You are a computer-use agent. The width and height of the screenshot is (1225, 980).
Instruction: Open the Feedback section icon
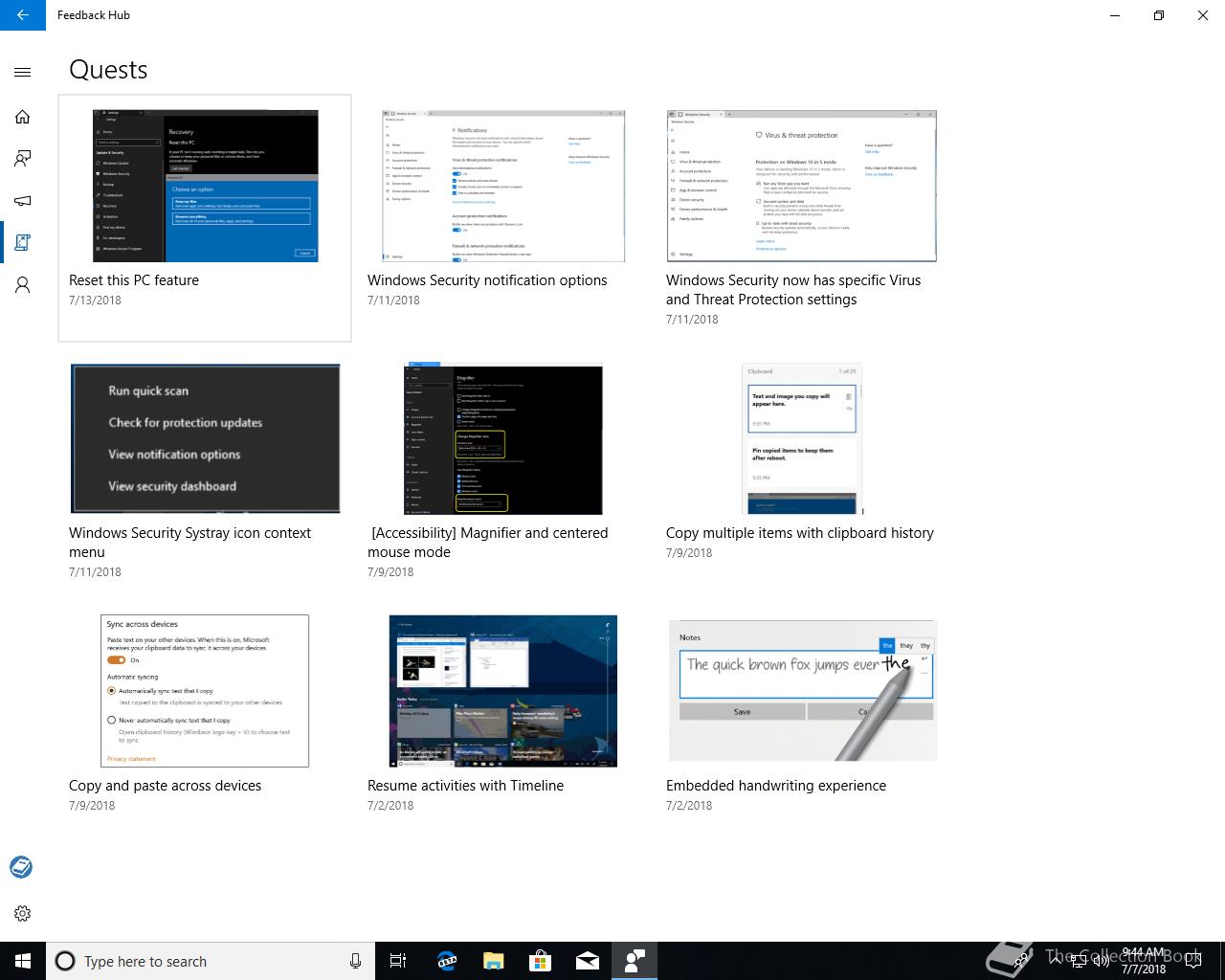pyautogui.click(x=23, y=159)
